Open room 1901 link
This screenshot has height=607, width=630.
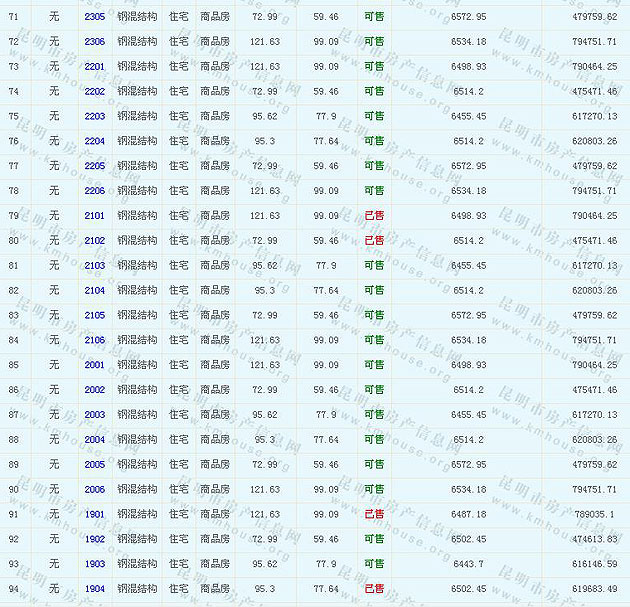94,514
